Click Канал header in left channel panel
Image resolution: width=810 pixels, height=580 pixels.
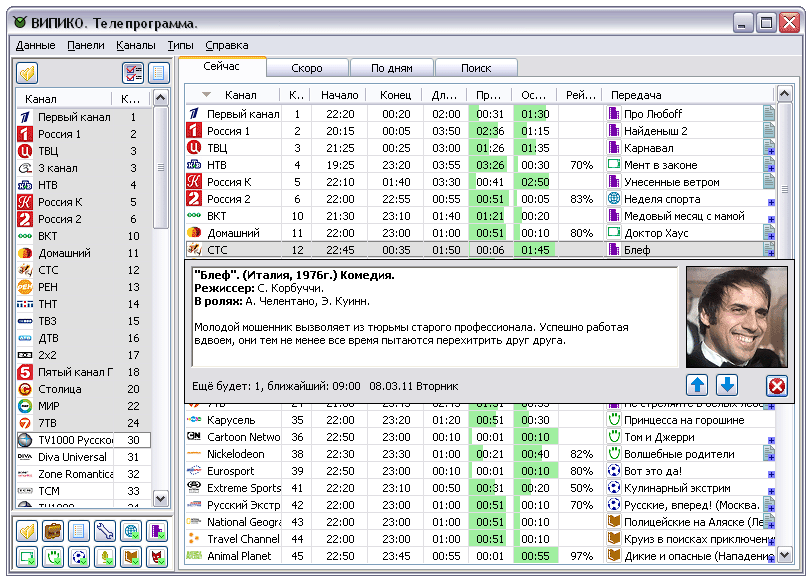click(64, 99)
